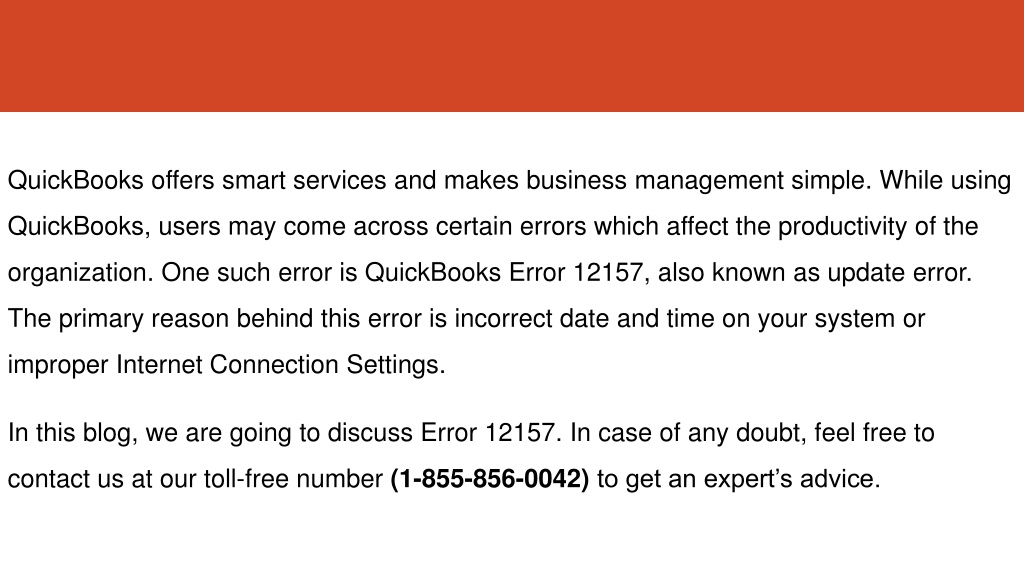
Task: Click the word "improper"
Action: point(58,365)
